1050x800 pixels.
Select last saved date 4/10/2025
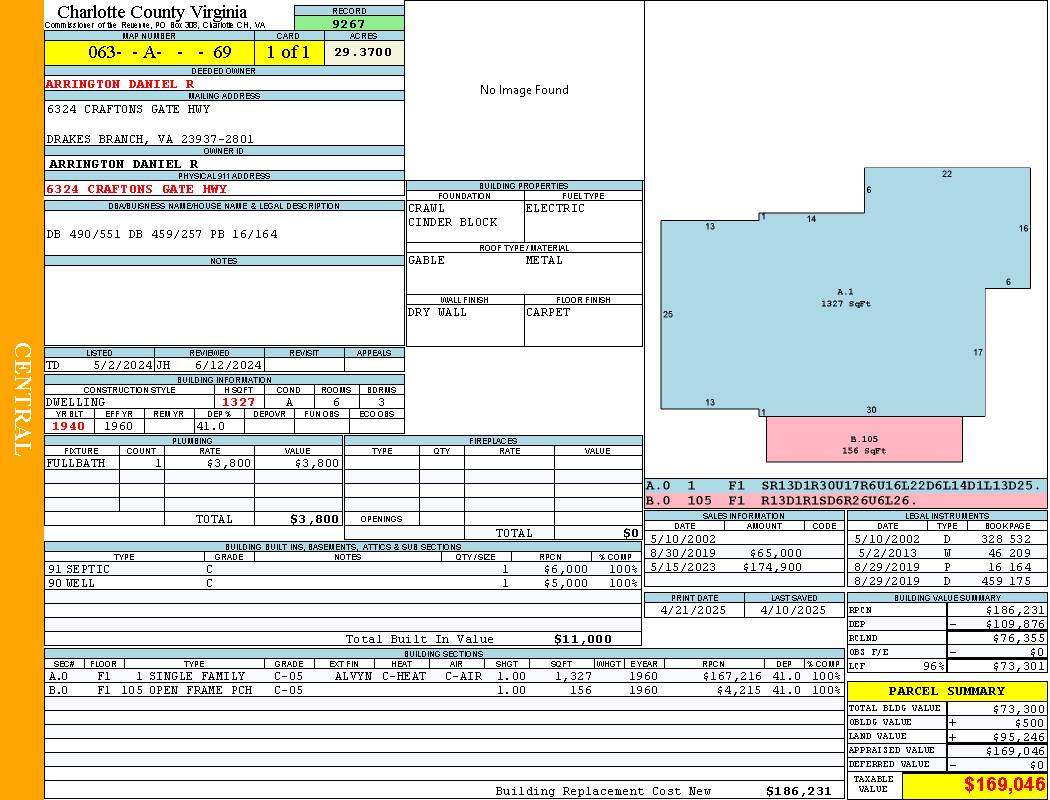794,610
